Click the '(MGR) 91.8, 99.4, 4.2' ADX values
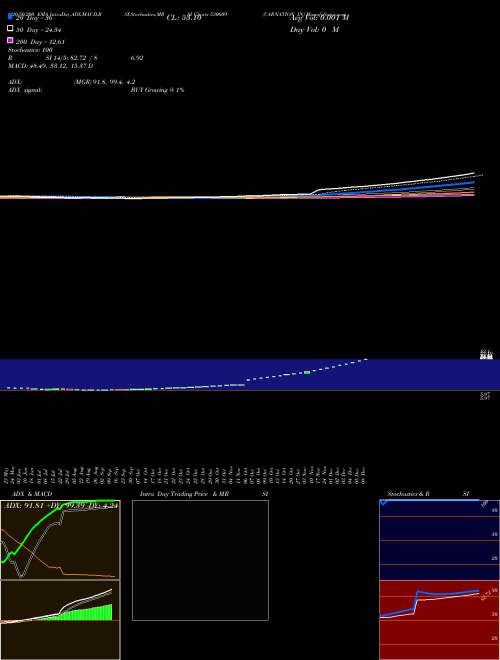 point(104,82)
